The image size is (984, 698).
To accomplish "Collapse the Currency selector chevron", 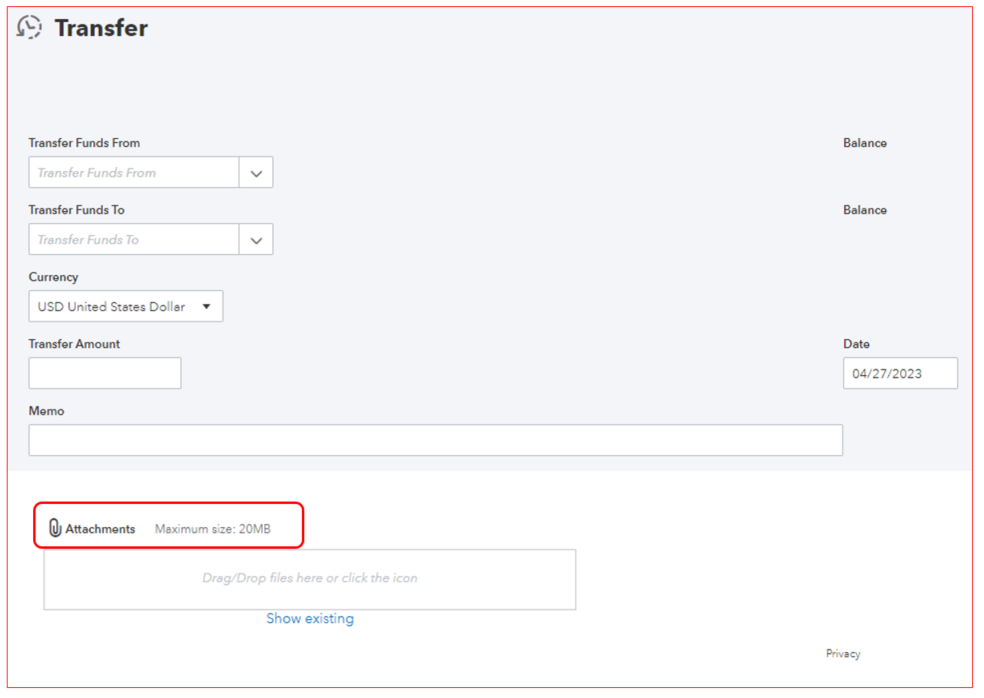I will pyautogui.click(x=207, y=306).
